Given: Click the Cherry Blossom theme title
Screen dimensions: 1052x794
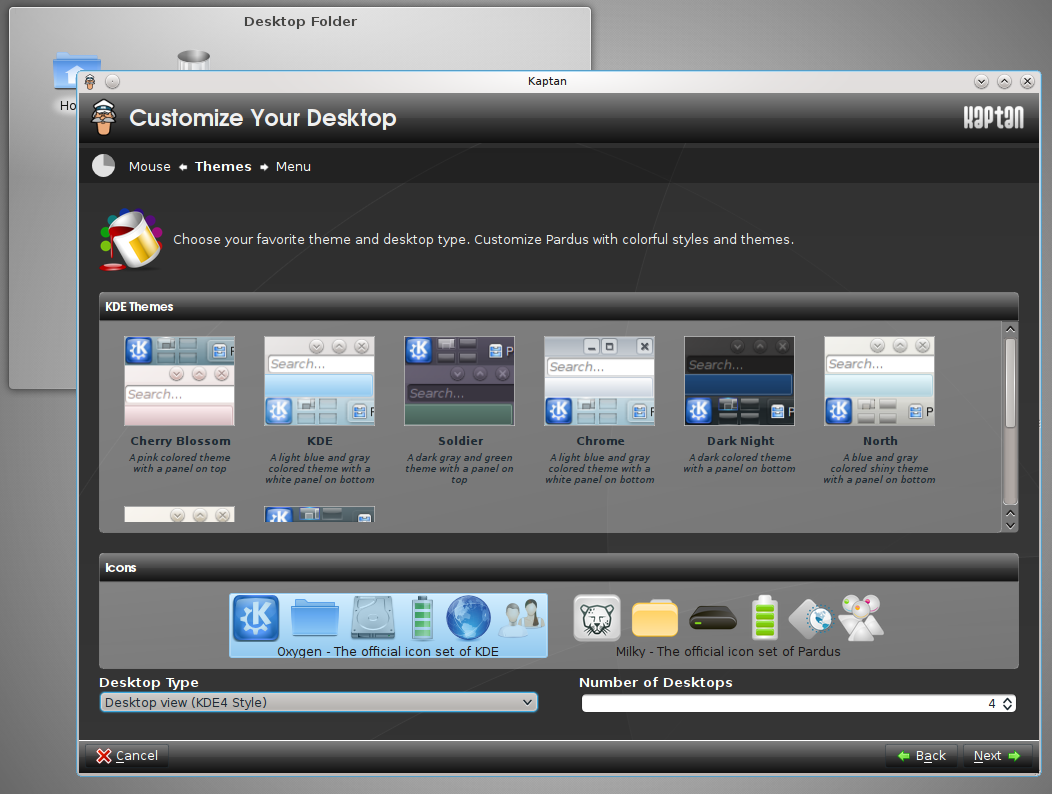Looking at the screenshot, I should 180,441.
